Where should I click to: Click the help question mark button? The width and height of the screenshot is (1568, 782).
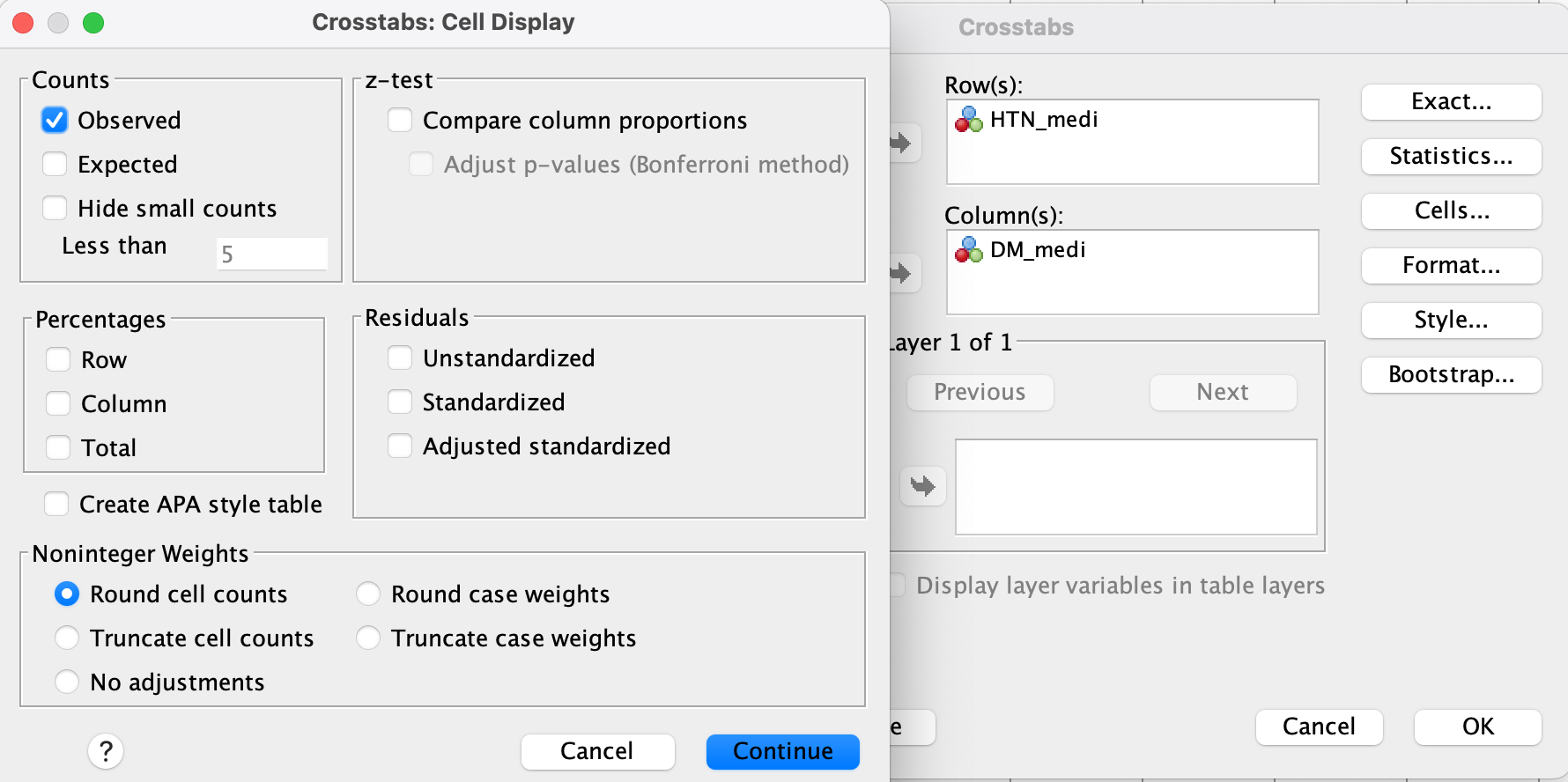pos(106,751)
